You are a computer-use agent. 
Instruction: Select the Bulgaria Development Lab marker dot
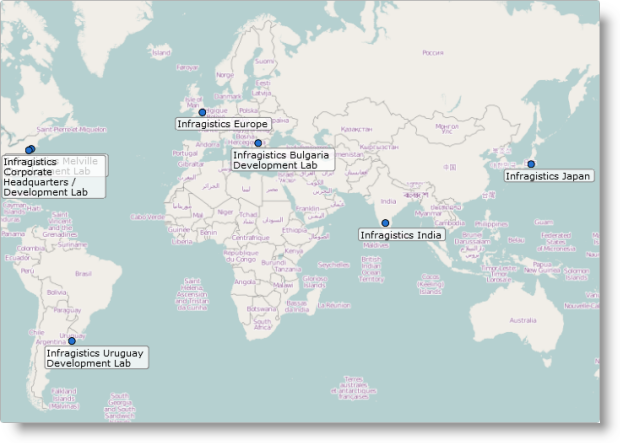[x=258, y=144]
